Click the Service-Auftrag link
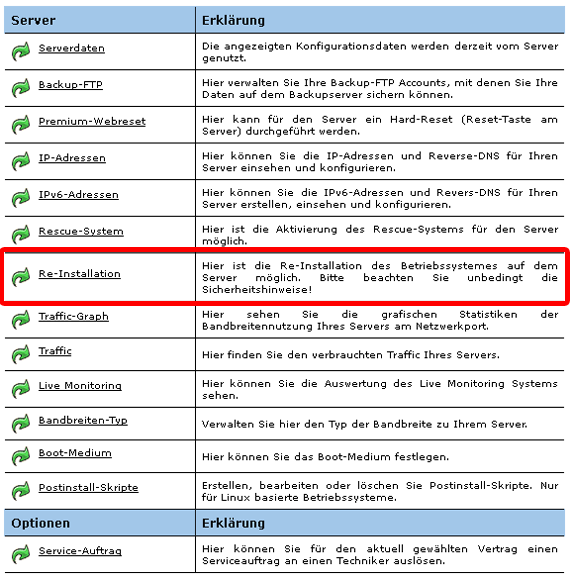This screenshot has height=580, width=572. coord(80,551)
